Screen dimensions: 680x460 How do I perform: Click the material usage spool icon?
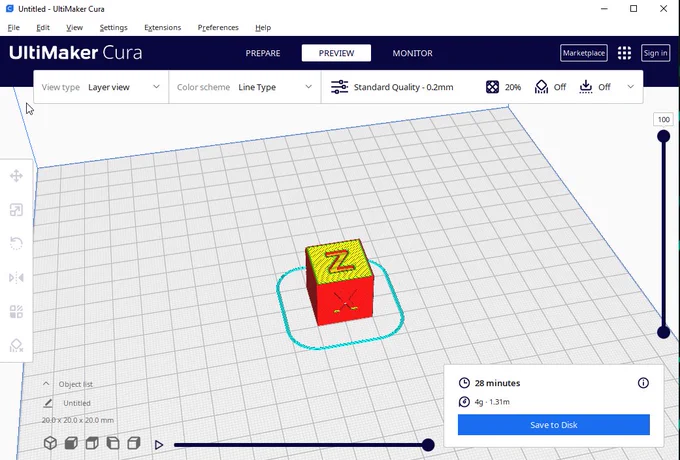[464, 402]
